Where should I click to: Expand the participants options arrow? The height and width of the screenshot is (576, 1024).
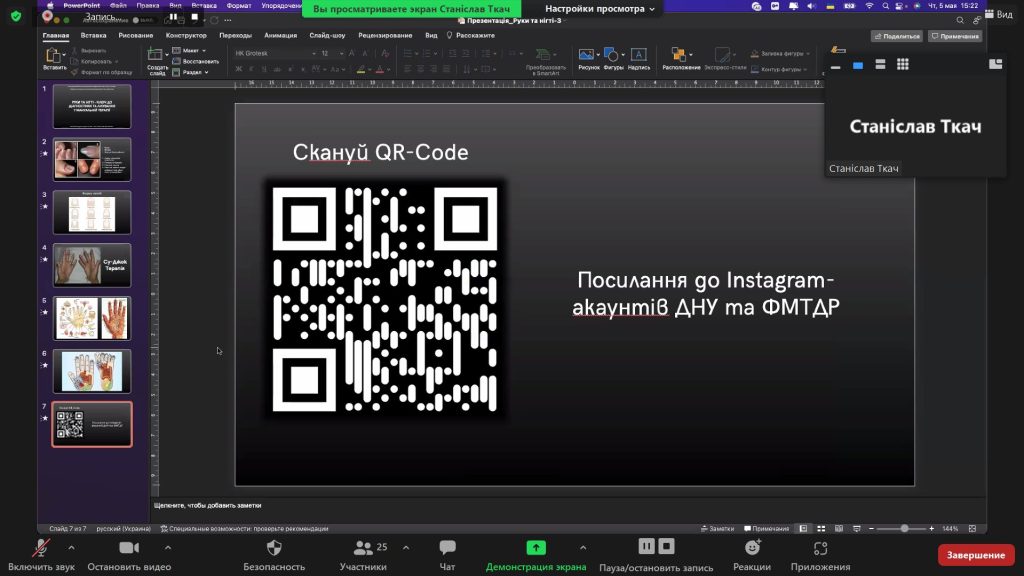tap(406, 547)
